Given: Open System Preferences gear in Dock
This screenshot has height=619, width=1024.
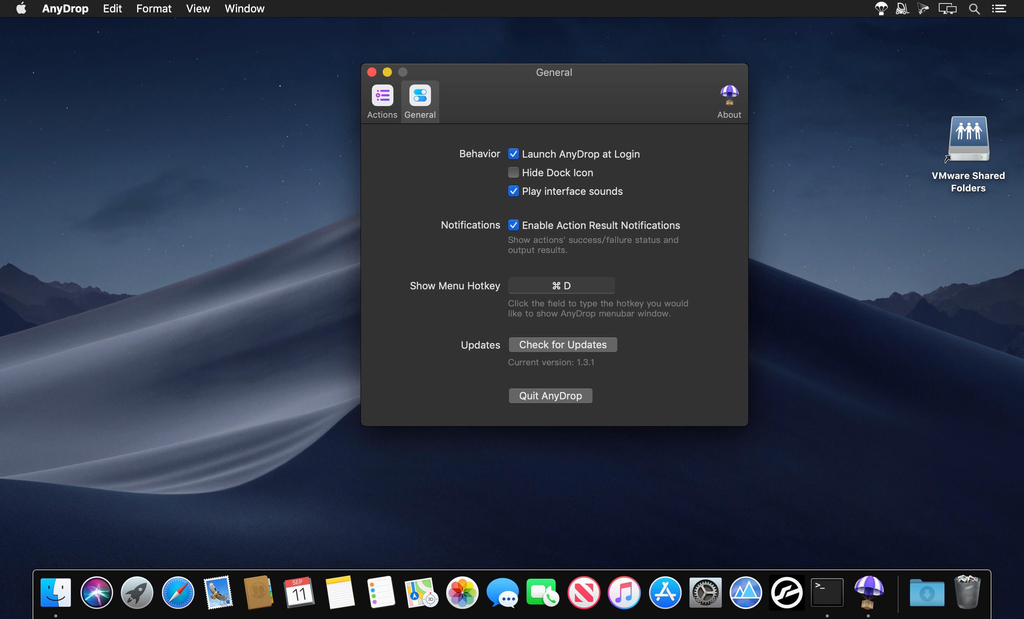Looking at the screenshot, I should point(706,593).
